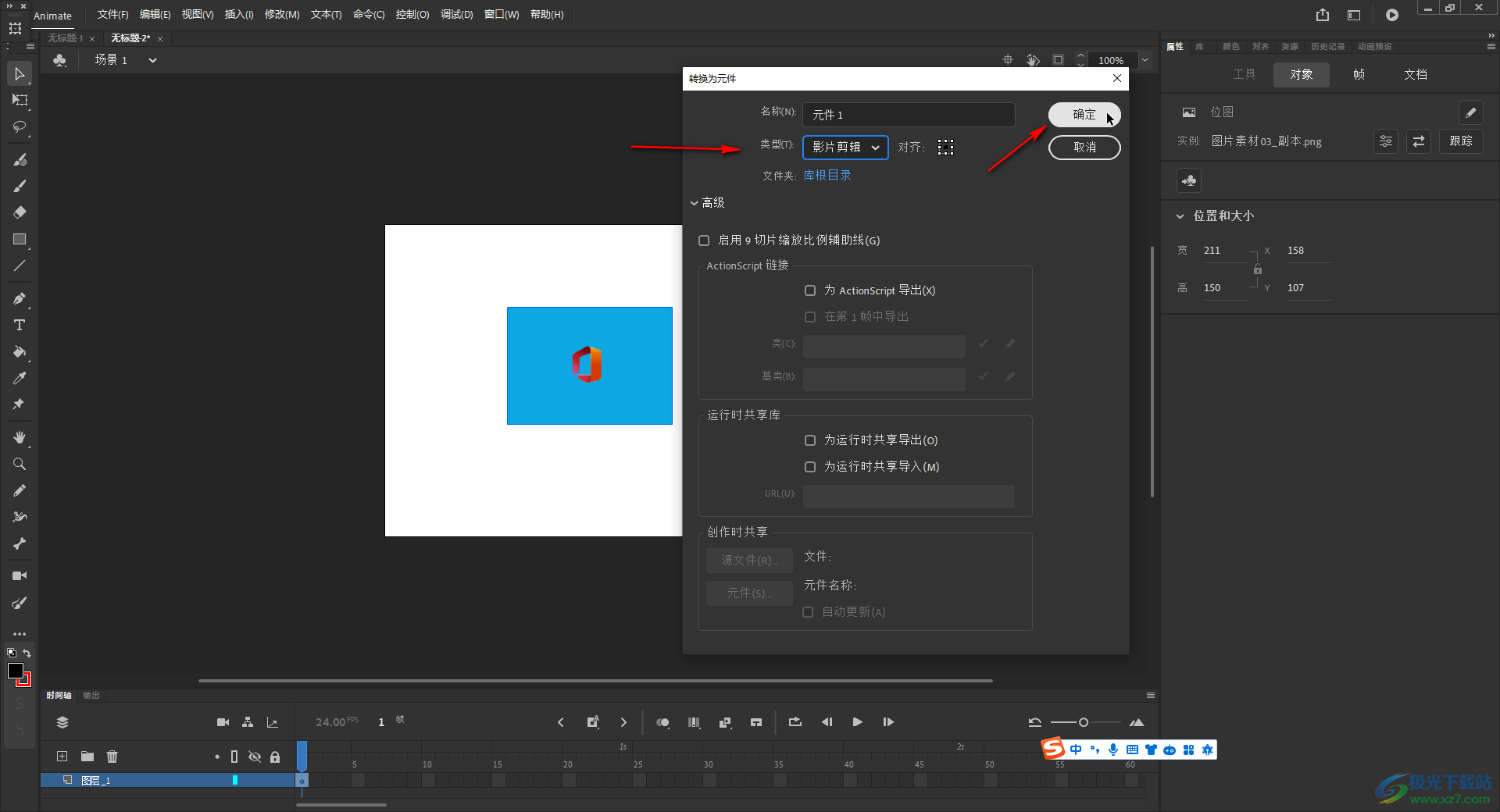Switch to the 帧 properties tab

pos(1359,74)
